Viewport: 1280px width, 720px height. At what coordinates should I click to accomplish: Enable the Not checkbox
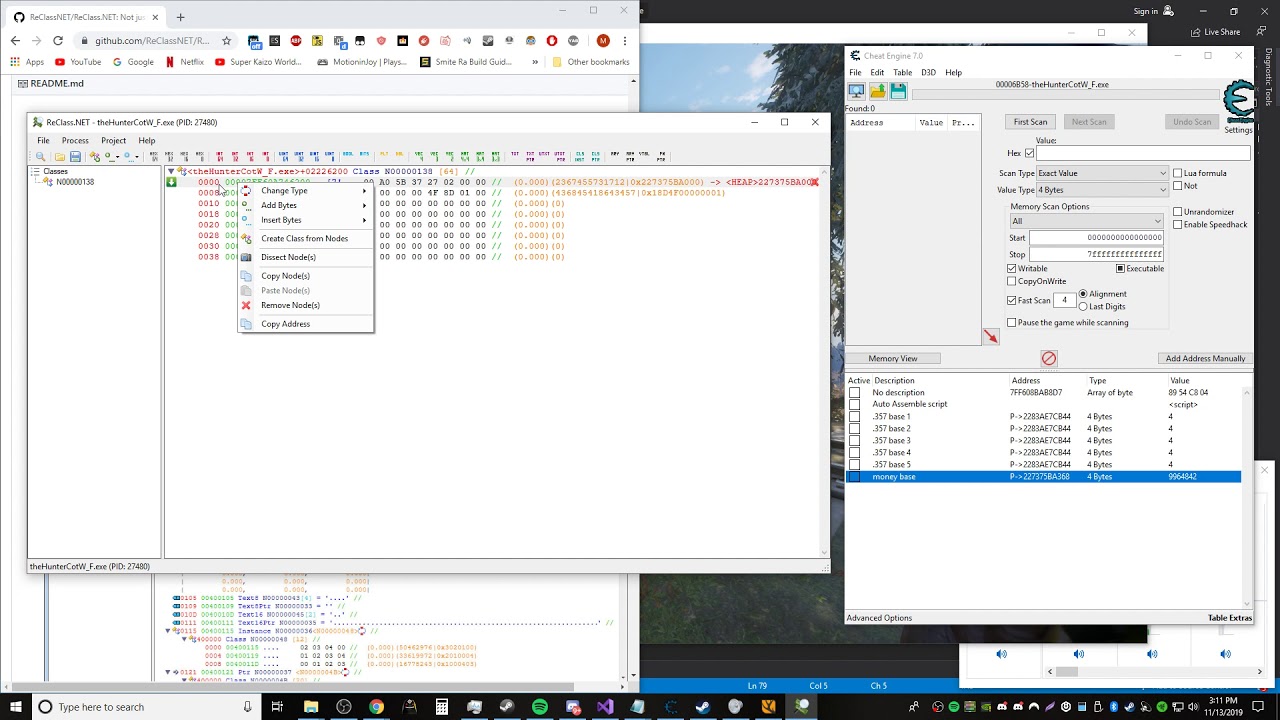tap(1177, 186)
